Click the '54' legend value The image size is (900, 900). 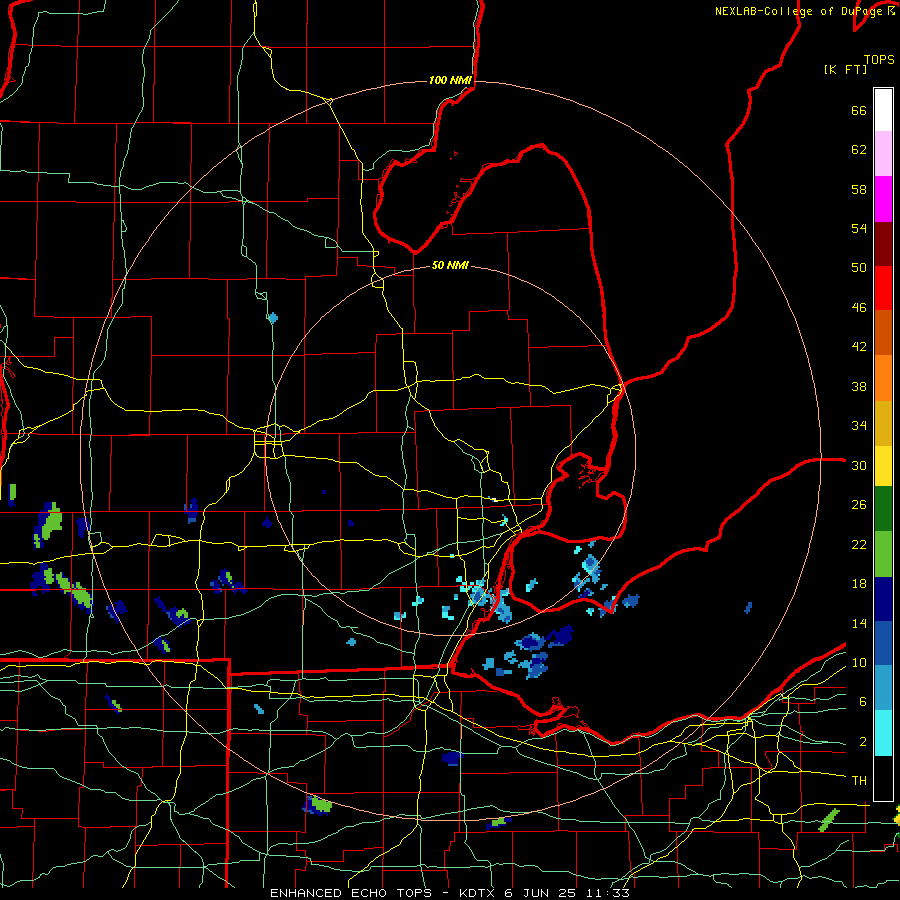pyautogui.click(x=859, y=228)
